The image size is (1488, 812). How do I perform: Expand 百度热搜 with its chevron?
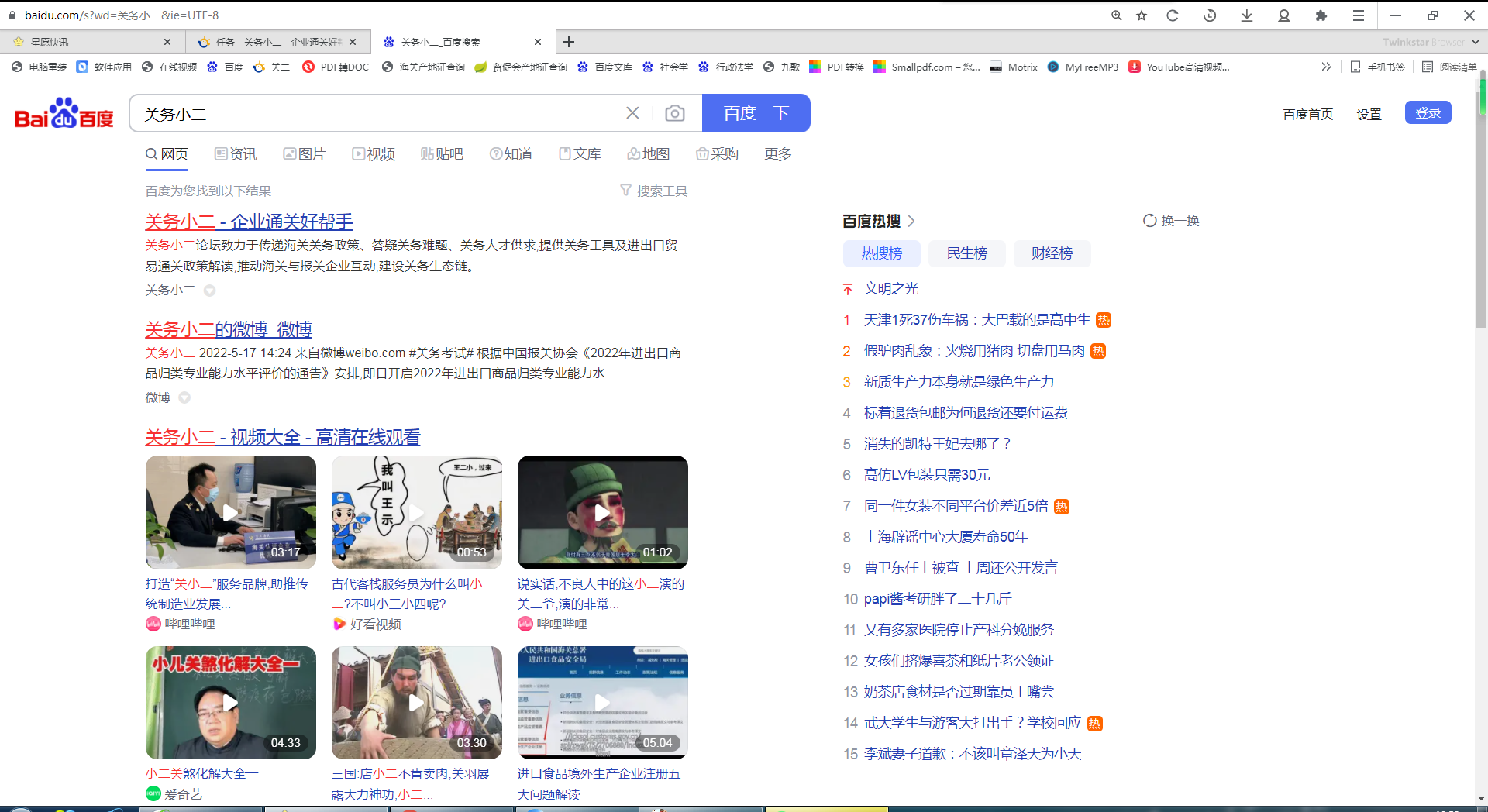coord(911,221)
